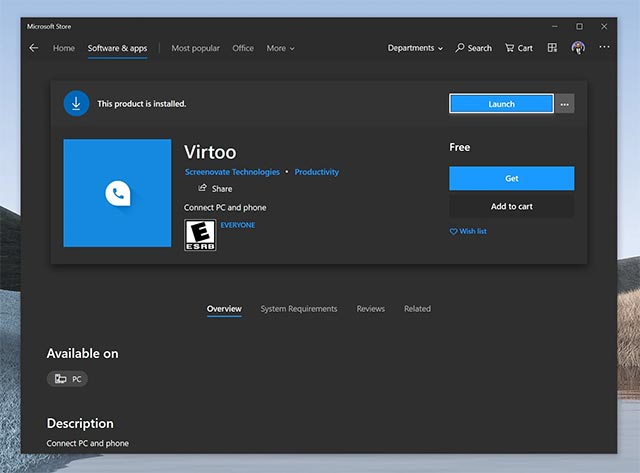Screen dimensions: 640x473
Task: Open the See more ellipsis in the header
Action: tap(604, 48)
